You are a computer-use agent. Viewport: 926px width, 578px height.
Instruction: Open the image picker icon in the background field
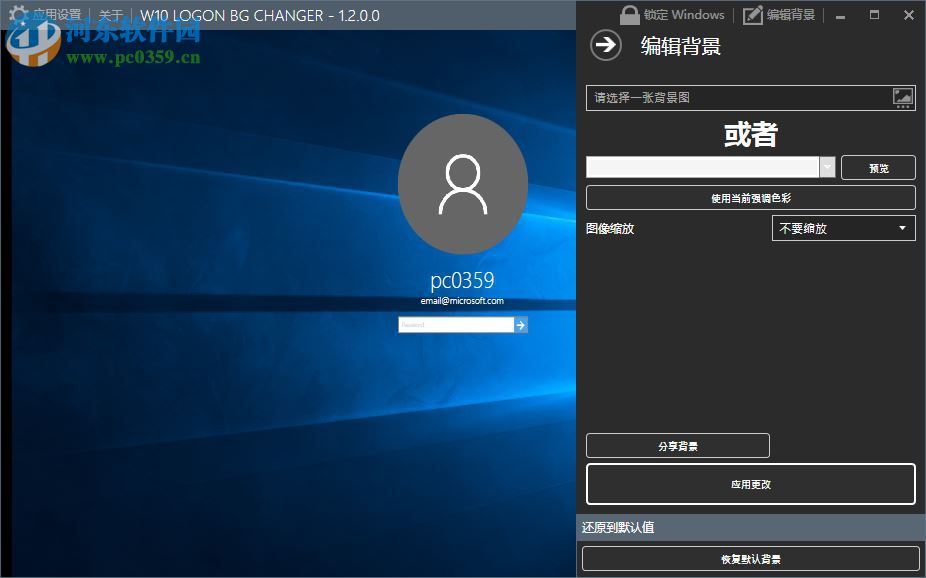pyautogui.click(x=903, y=97)
